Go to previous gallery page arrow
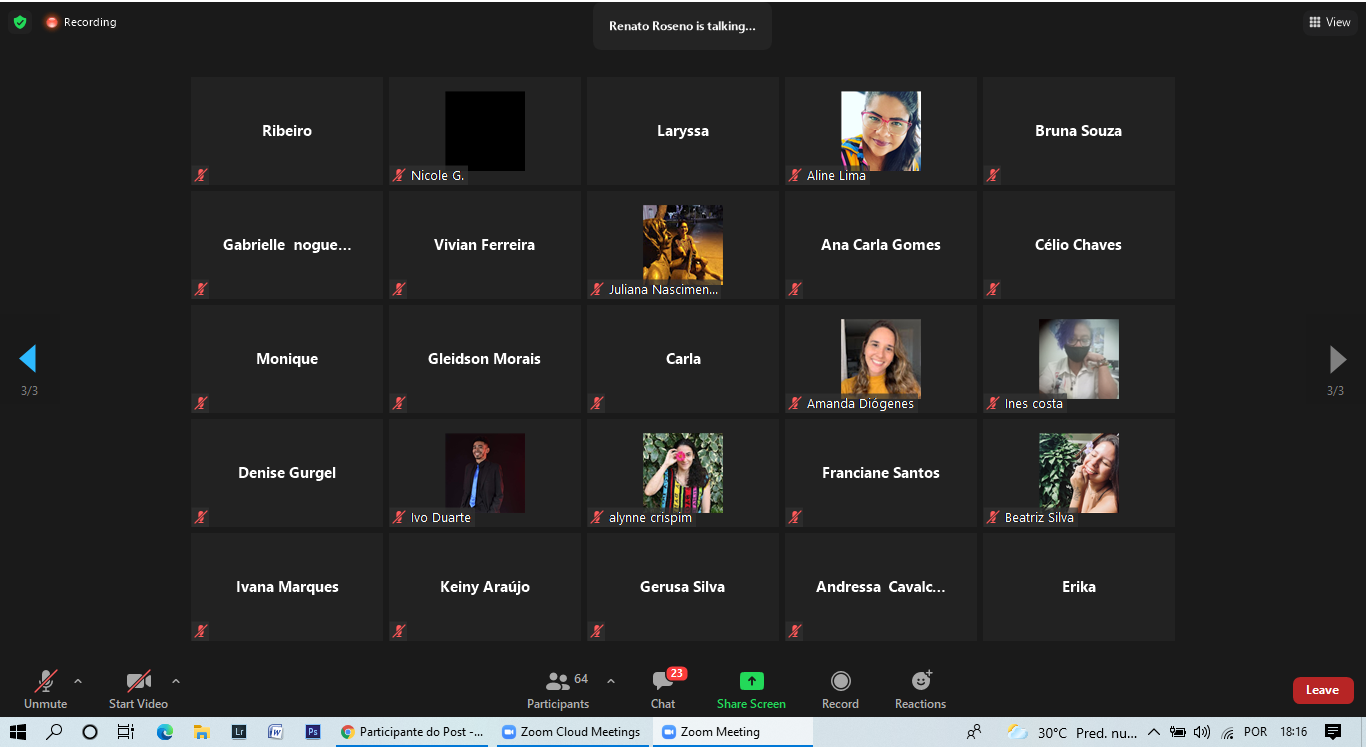1366x747 pixels. click(28, 359)
